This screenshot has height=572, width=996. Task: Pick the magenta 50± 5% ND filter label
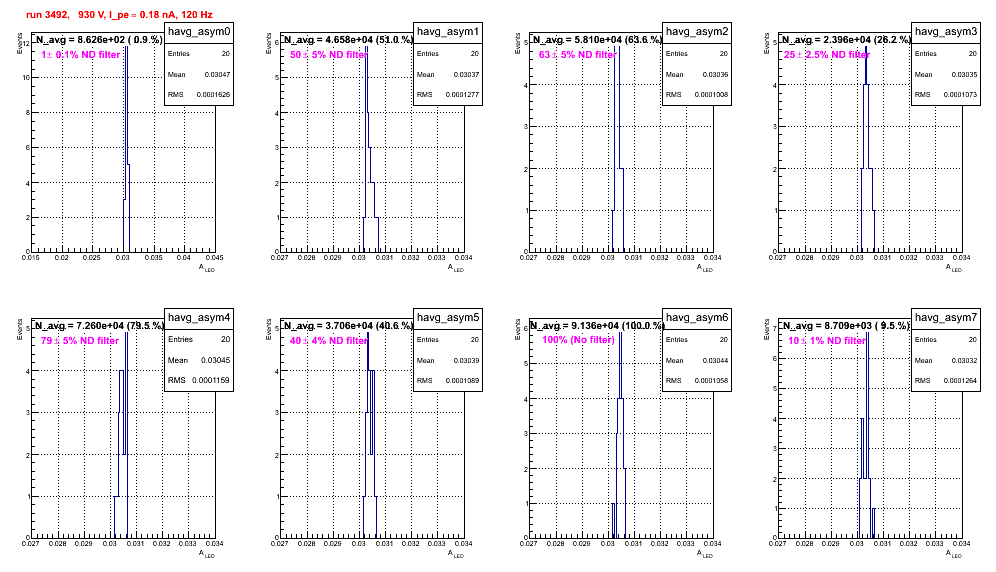coord(329,55)
